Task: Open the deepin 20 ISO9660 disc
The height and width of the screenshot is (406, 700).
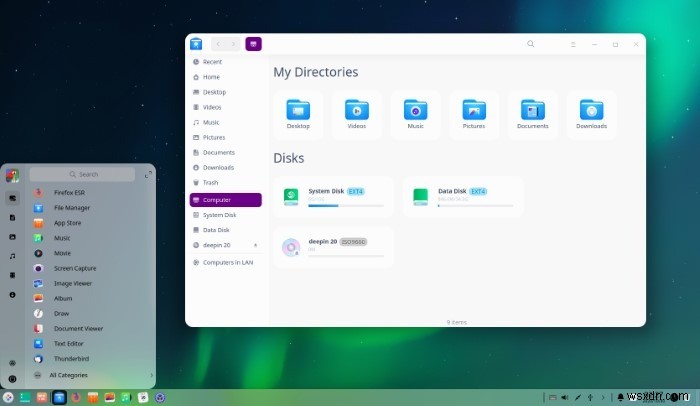Action: click(x=333, y=247)
